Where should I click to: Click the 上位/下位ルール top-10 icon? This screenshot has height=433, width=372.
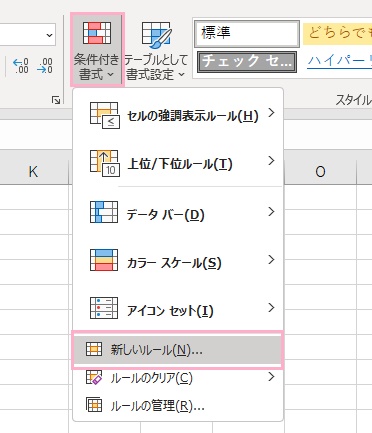pos(104,163)
